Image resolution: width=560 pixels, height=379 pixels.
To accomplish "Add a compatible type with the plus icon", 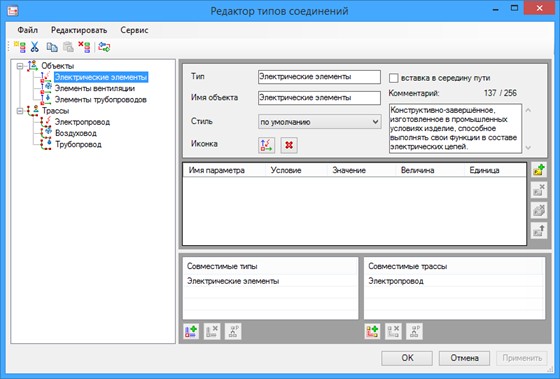I will coord(191,331).
